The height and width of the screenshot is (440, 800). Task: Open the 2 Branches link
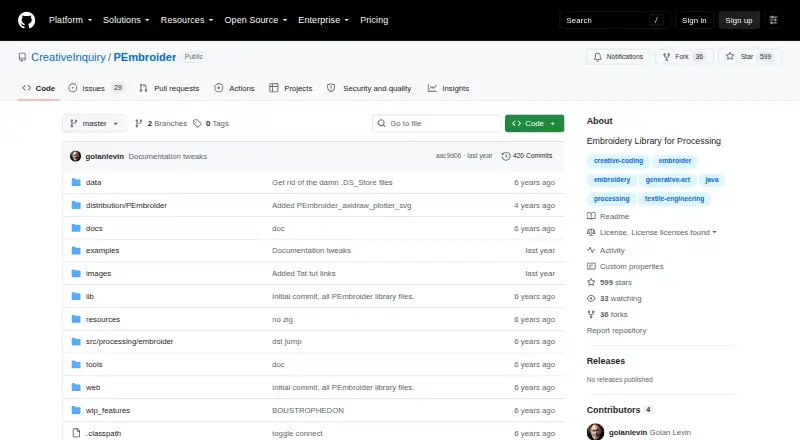point(161,124)
